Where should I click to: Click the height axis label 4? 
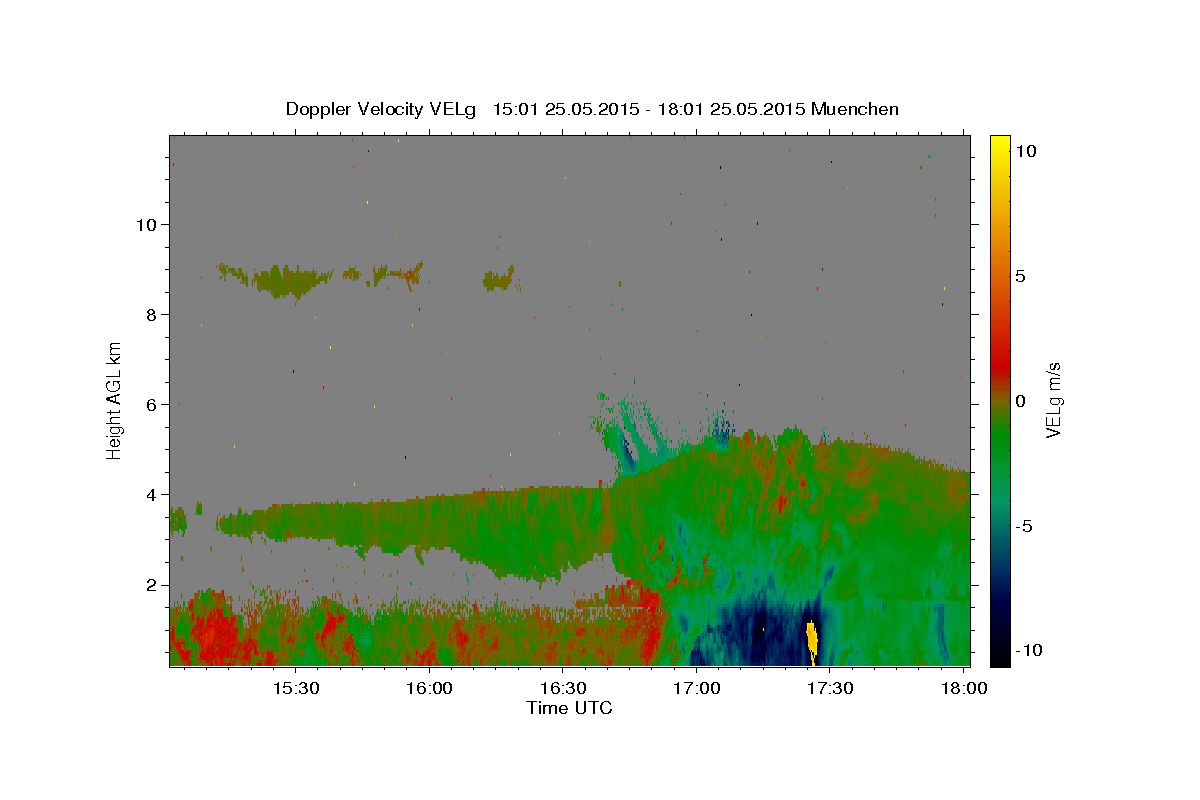tap(151, 494)
